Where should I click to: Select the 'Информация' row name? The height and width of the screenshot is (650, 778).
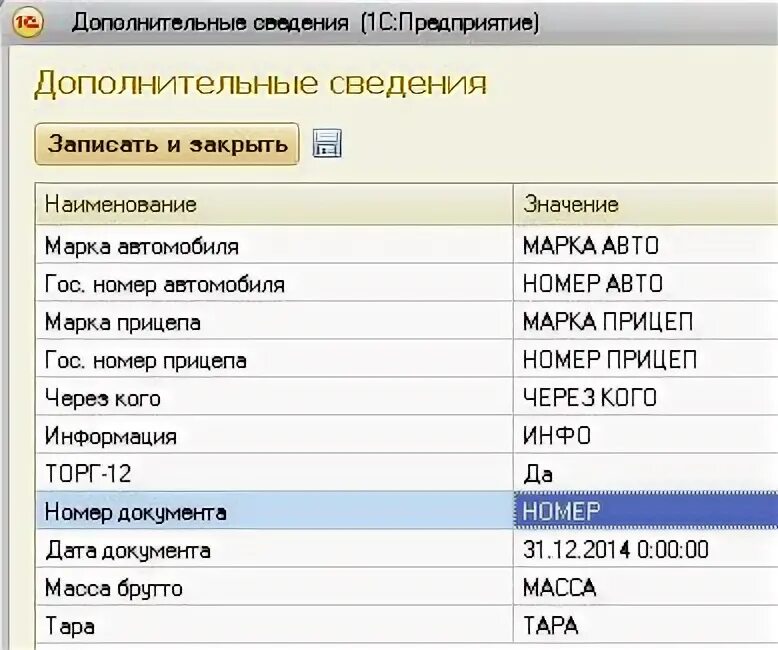point(274,436)
